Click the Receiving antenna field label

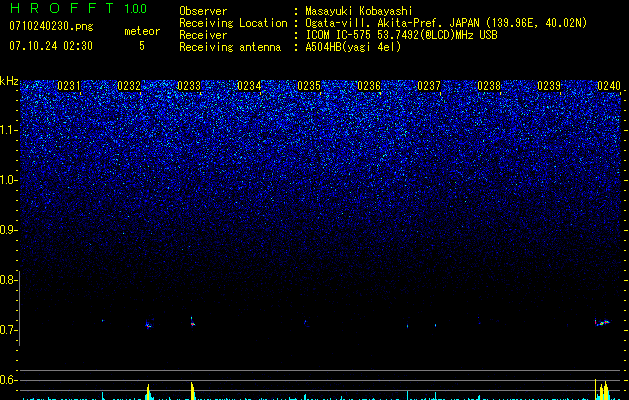(230, 47)
